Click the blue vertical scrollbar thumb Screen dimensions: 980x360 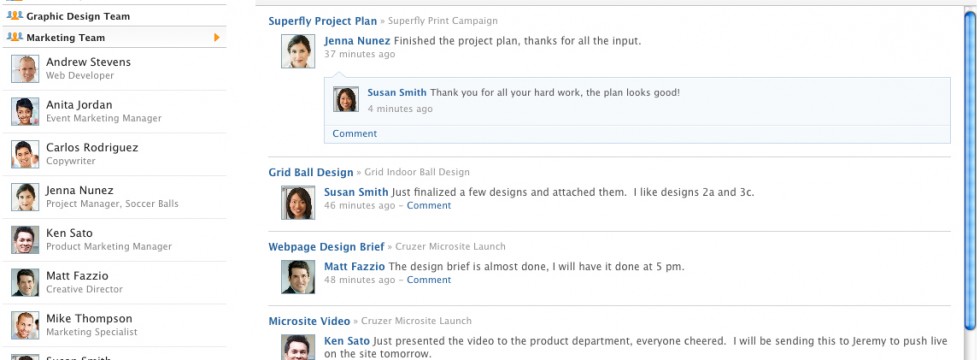click(970, 169)
